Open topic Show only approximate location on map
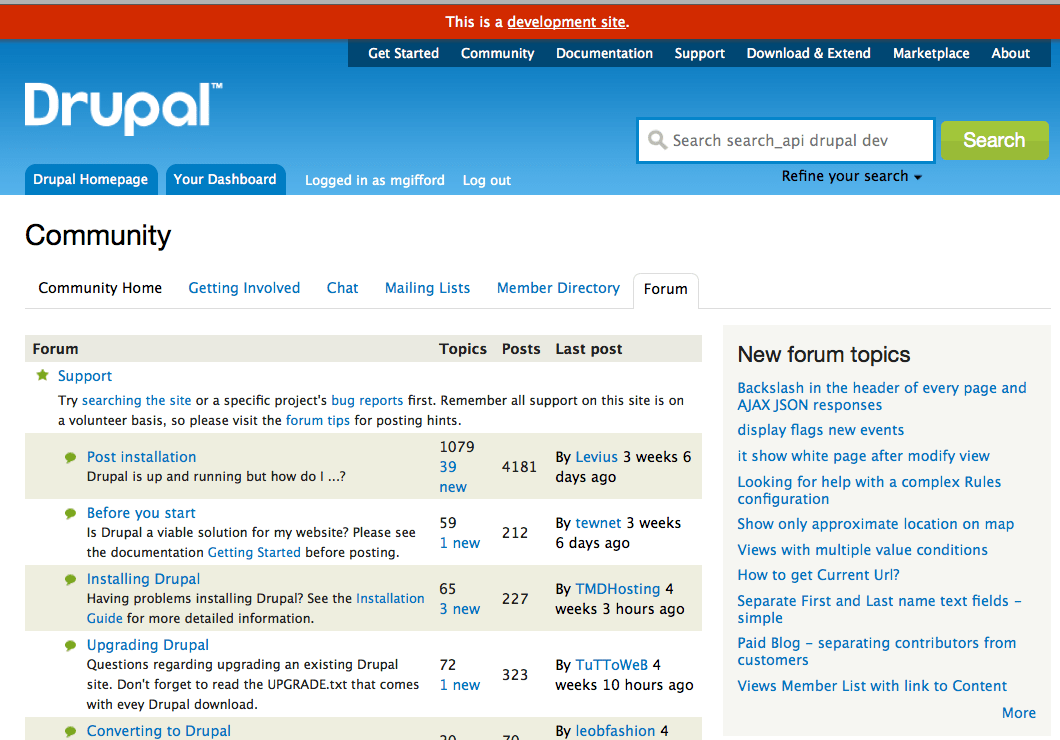 coord(875,524)
